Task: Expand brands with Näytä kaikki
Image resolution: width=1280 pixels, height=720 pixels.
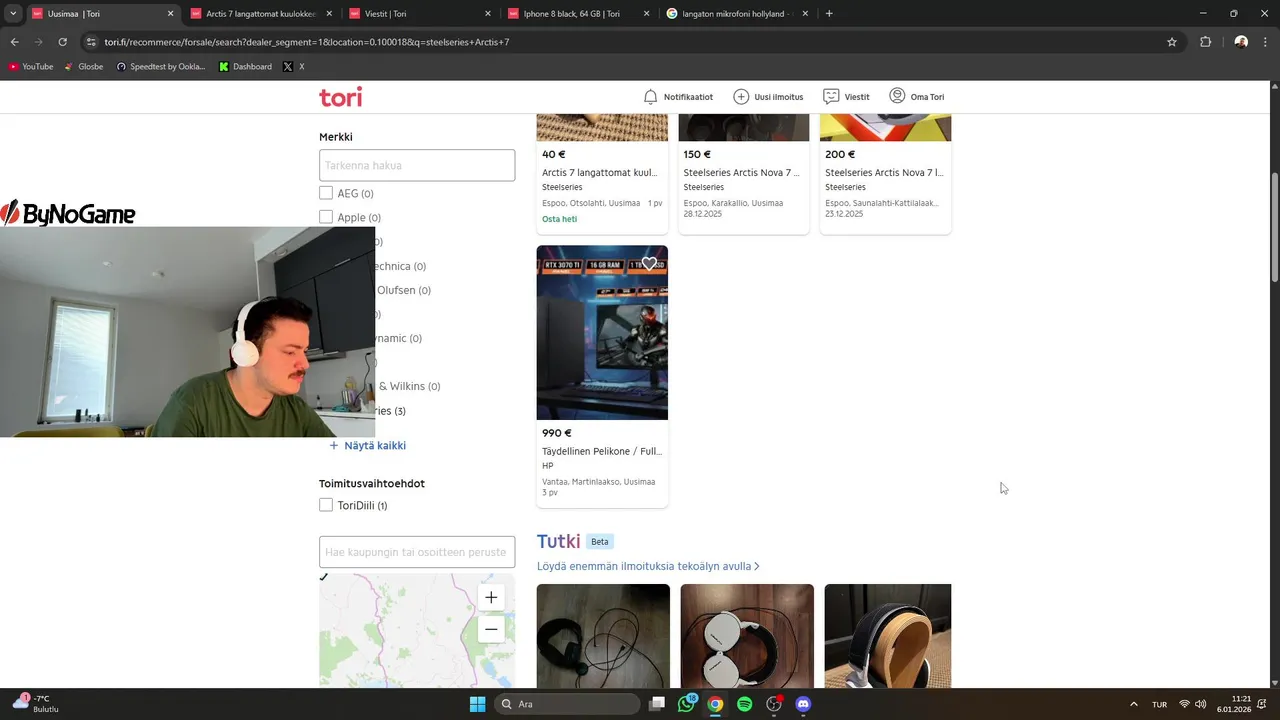Action: point(368,446)
